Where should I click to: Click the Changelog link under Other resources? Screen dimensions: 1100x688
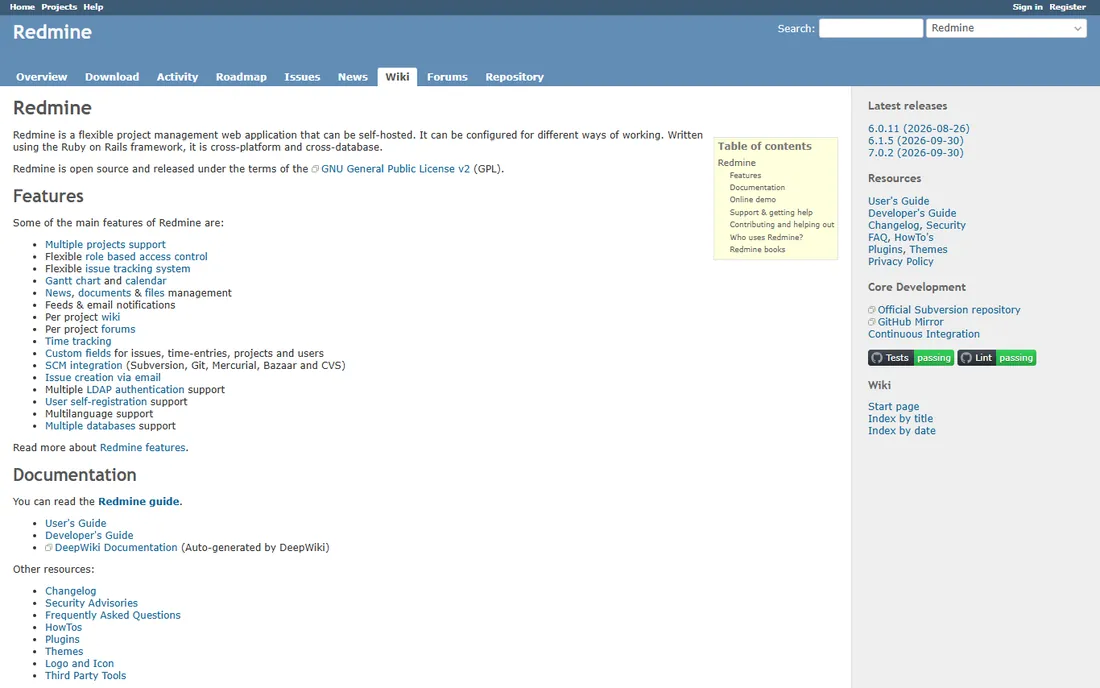[x=70, y=591]
